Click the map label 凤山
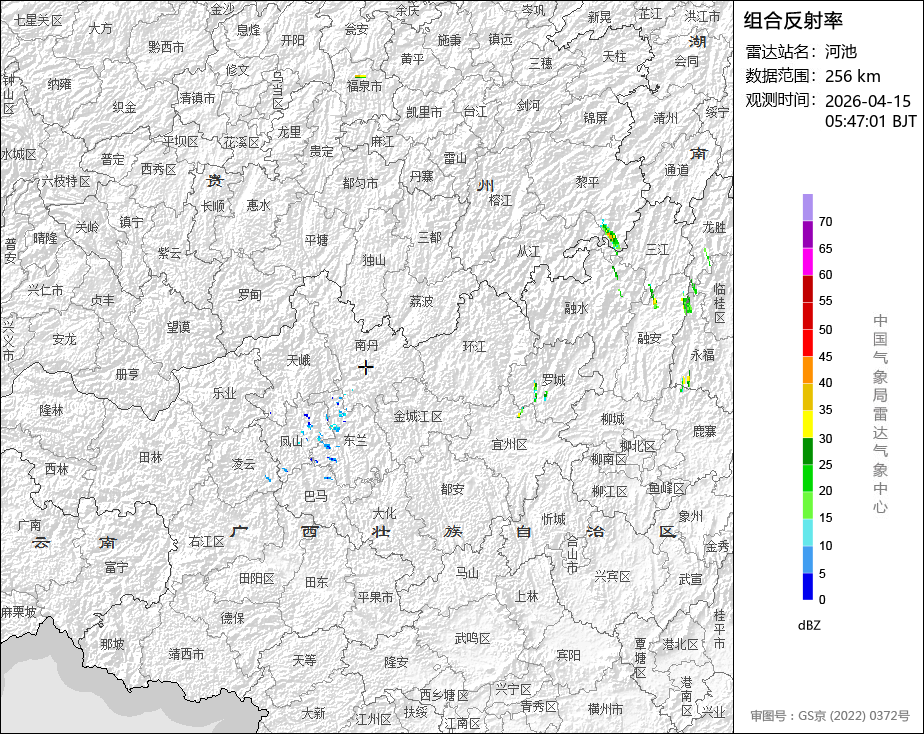This screenshot has height=734, width=924. click(291, 441)
